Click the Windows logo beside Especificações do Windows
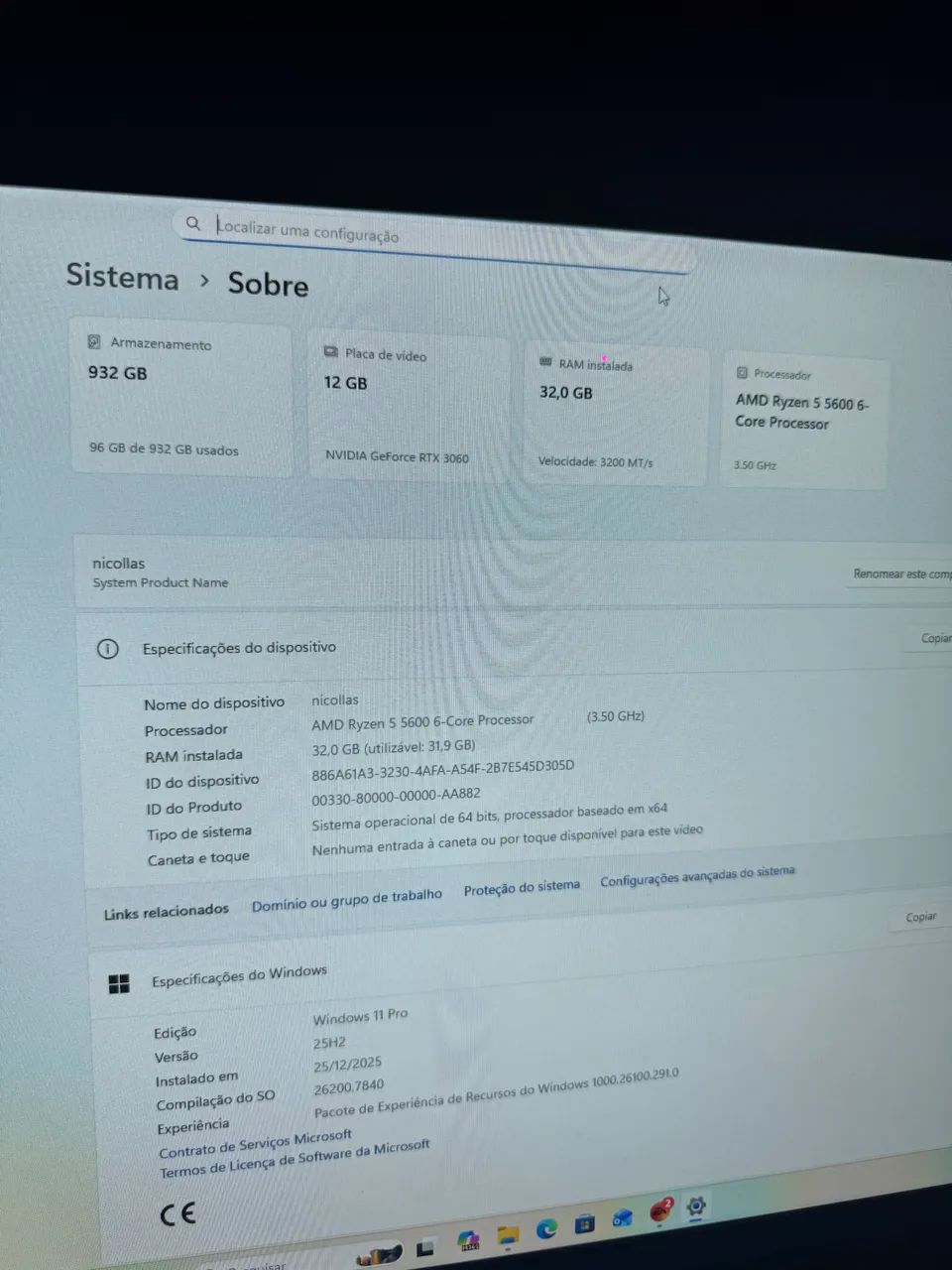Viewport: 952px width, 1270px height. click(x=119, y=983)
